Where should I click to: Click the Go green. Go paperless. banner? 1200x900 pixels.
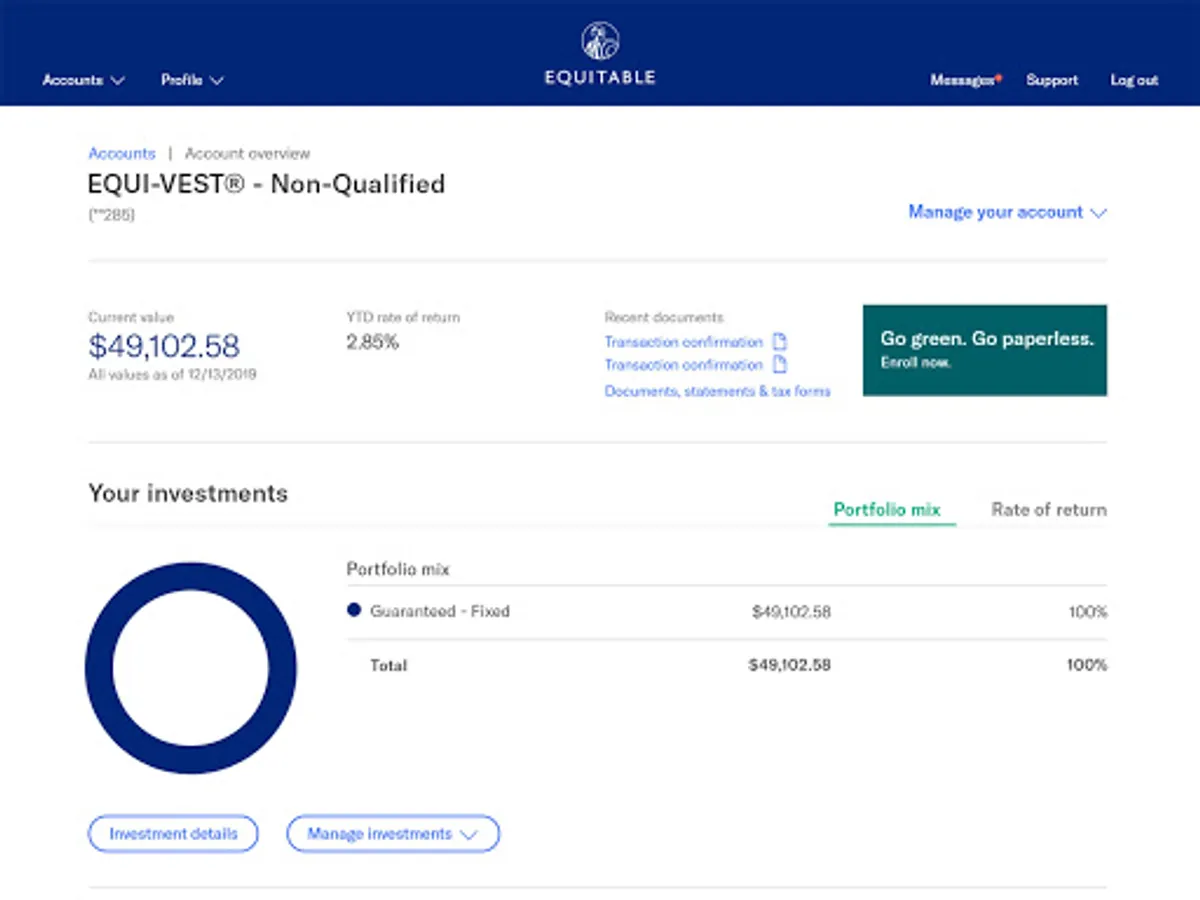[985, 350]
